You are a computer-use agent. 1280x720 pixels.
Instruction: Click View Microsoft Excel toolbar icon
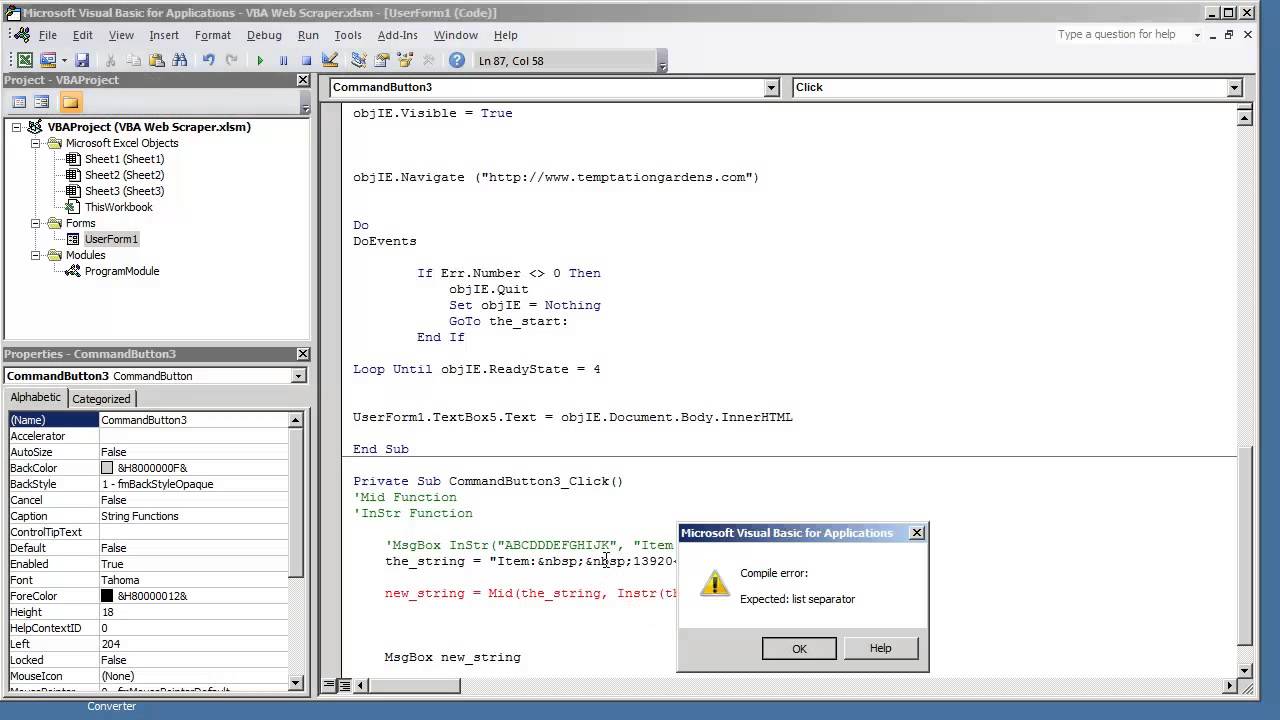click(x=25, y=60)
